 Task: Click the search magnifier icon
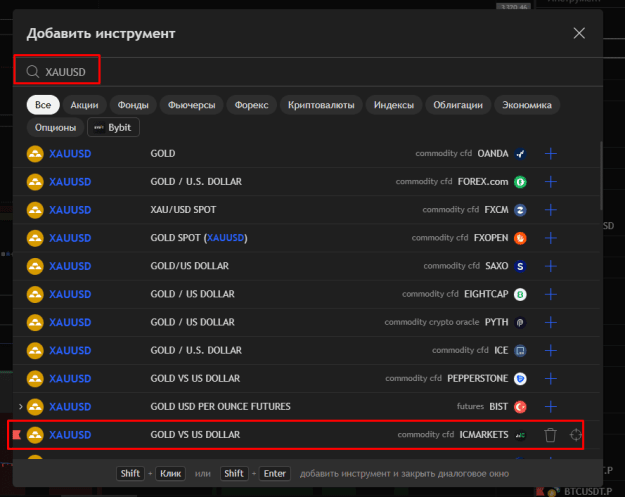[33, 72]
